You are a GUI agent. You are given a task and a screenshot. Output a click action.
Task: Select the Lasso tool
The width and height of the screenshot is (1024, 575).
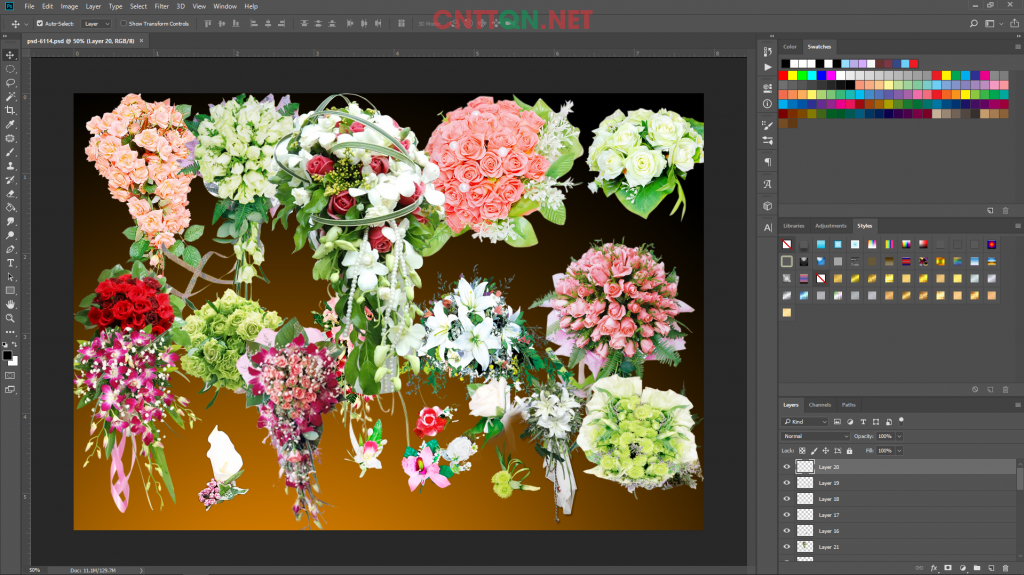click(10, 83)
